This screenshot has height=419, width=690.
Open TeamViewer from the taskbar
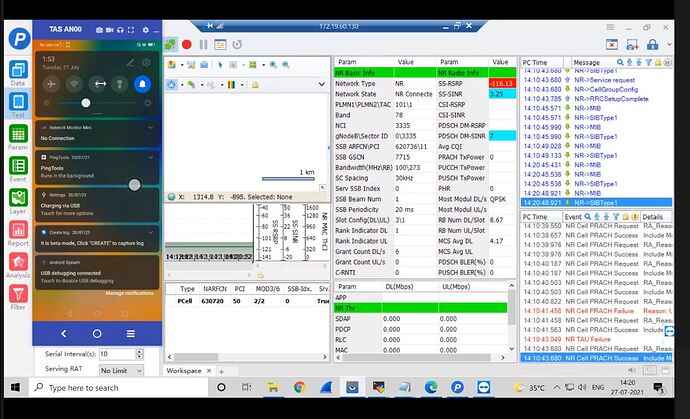[484, 387]
